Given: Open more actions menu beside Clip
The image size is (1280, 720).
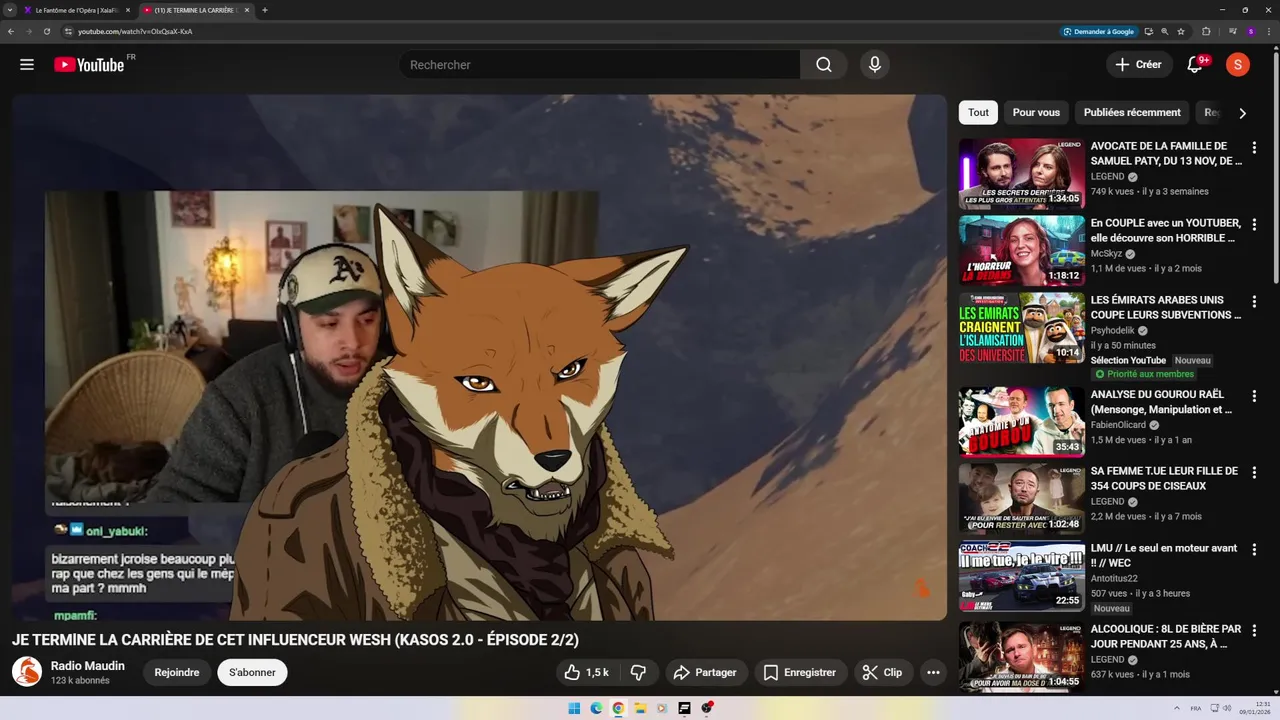Looking at the screenshot, I should tap(933, 673).
